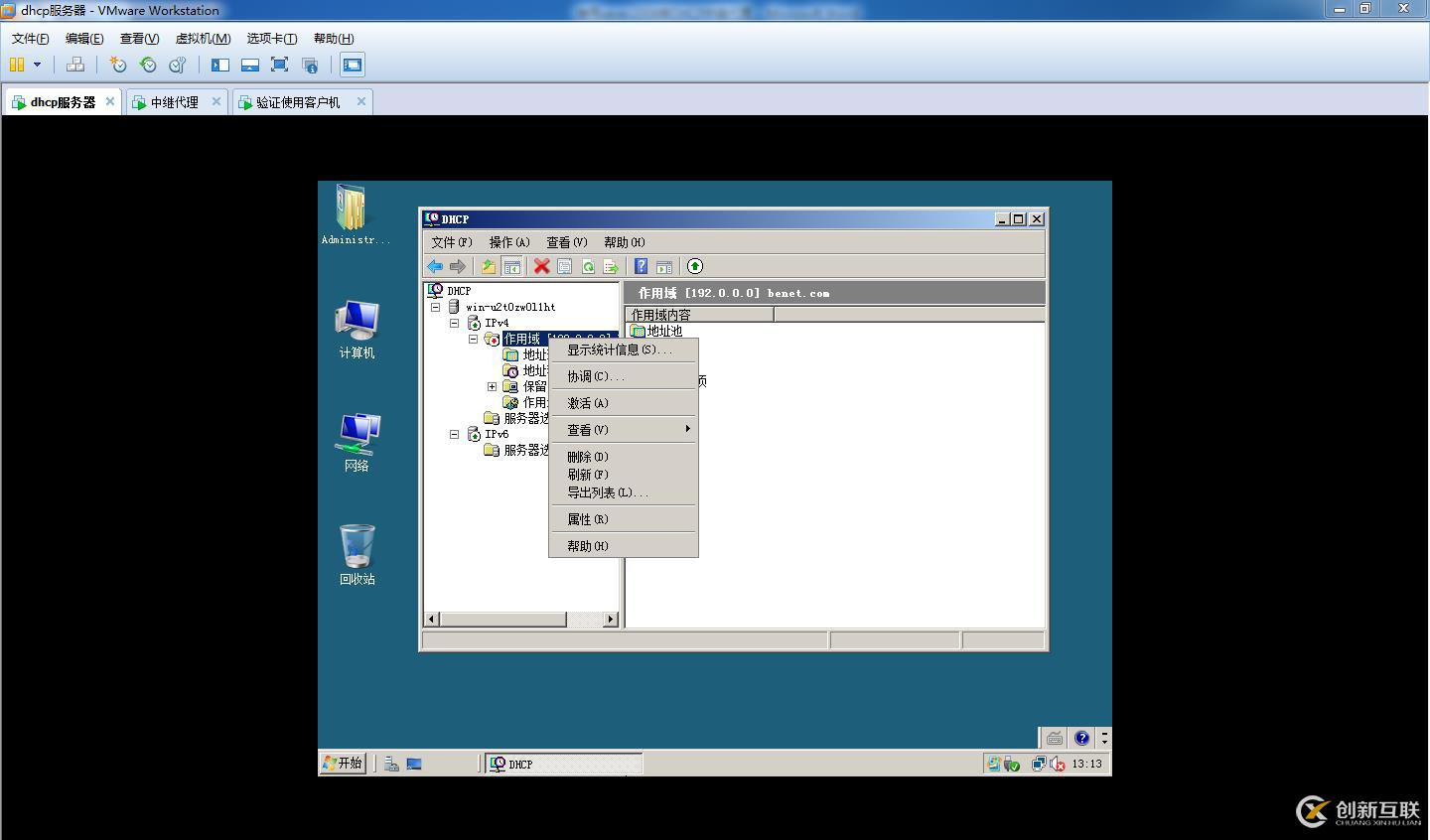1430x840 pixels.
Task: Toggle the VMware library sidebar view
Action: point(220,65)
